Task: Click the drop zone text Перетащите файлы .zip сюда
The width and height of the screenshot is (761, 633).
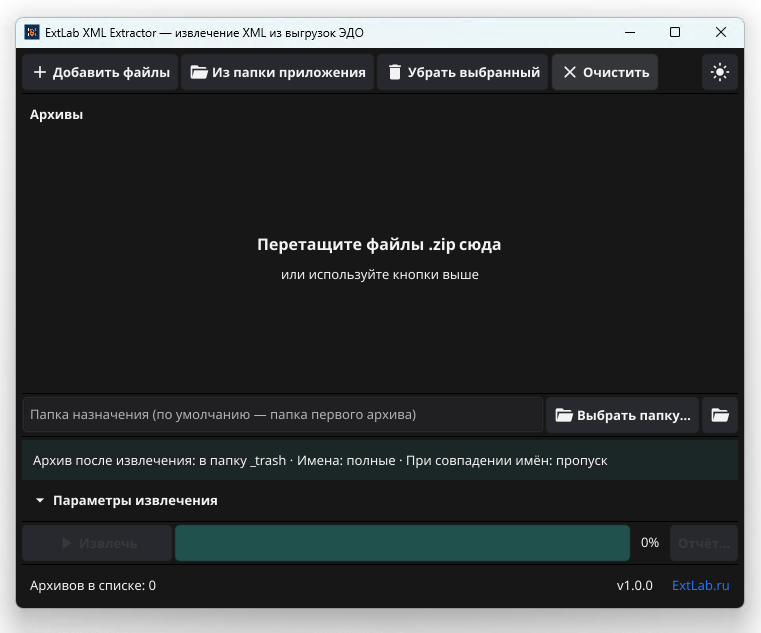Action: 379,244
